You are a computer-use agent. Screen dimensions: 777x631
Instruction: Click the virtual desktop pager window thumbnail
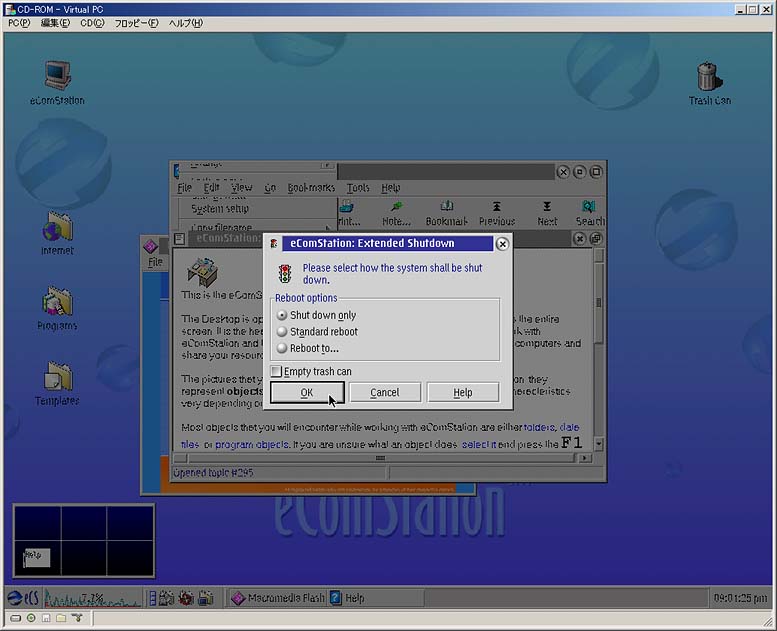tap(37, 558)
